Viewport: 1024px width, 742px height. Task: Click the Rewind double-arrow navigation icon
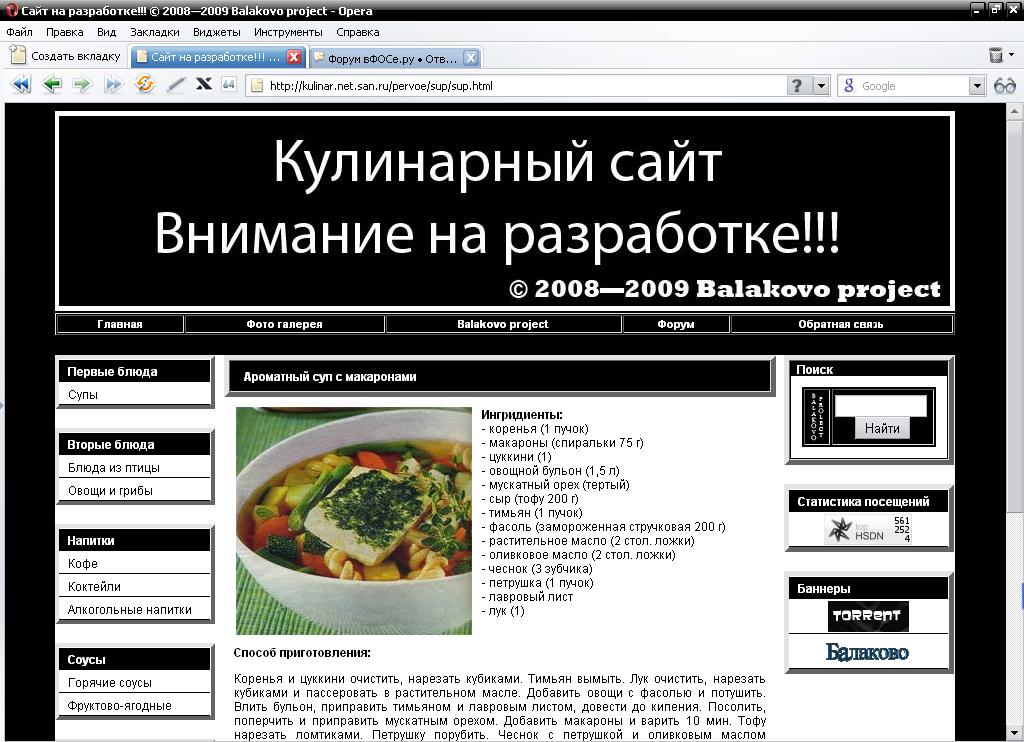(21, 85)
